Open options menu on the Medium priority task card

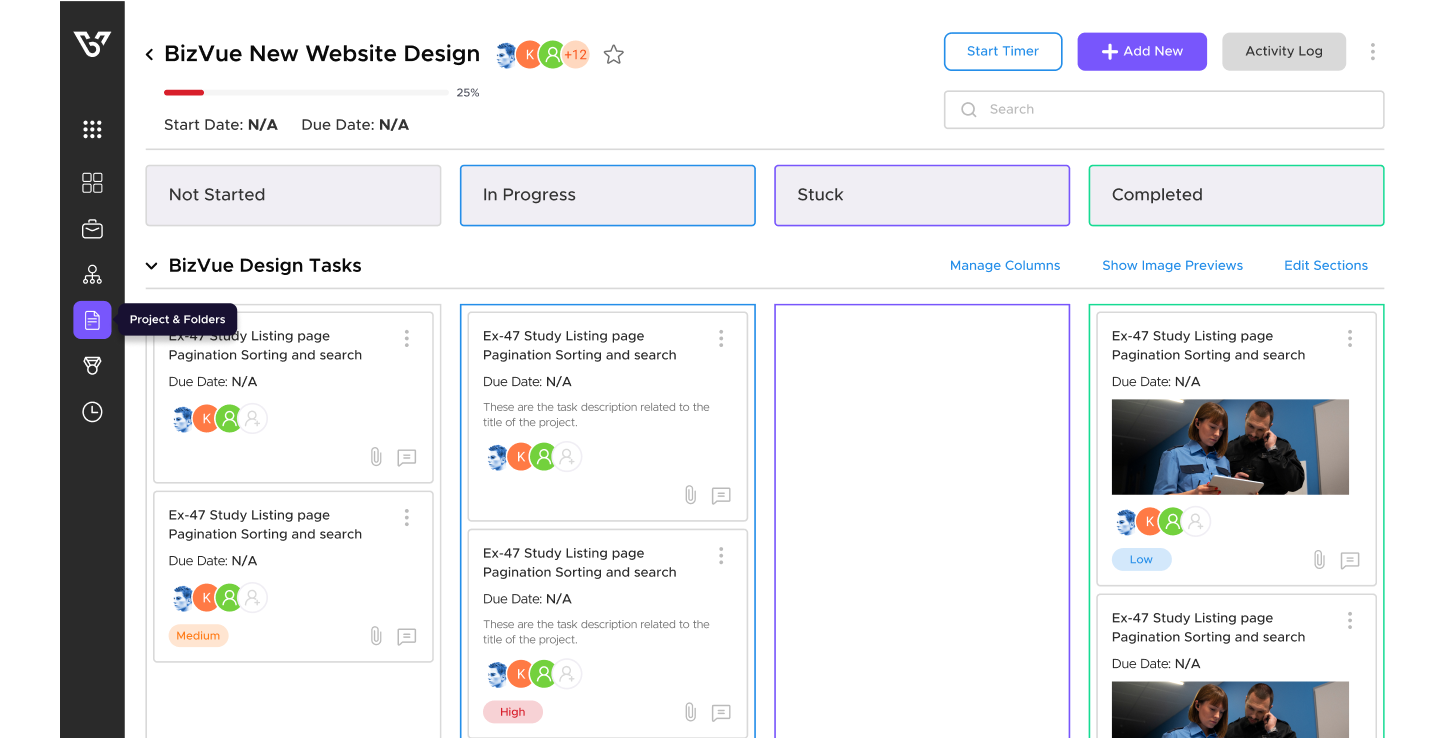tap(407, 518)
